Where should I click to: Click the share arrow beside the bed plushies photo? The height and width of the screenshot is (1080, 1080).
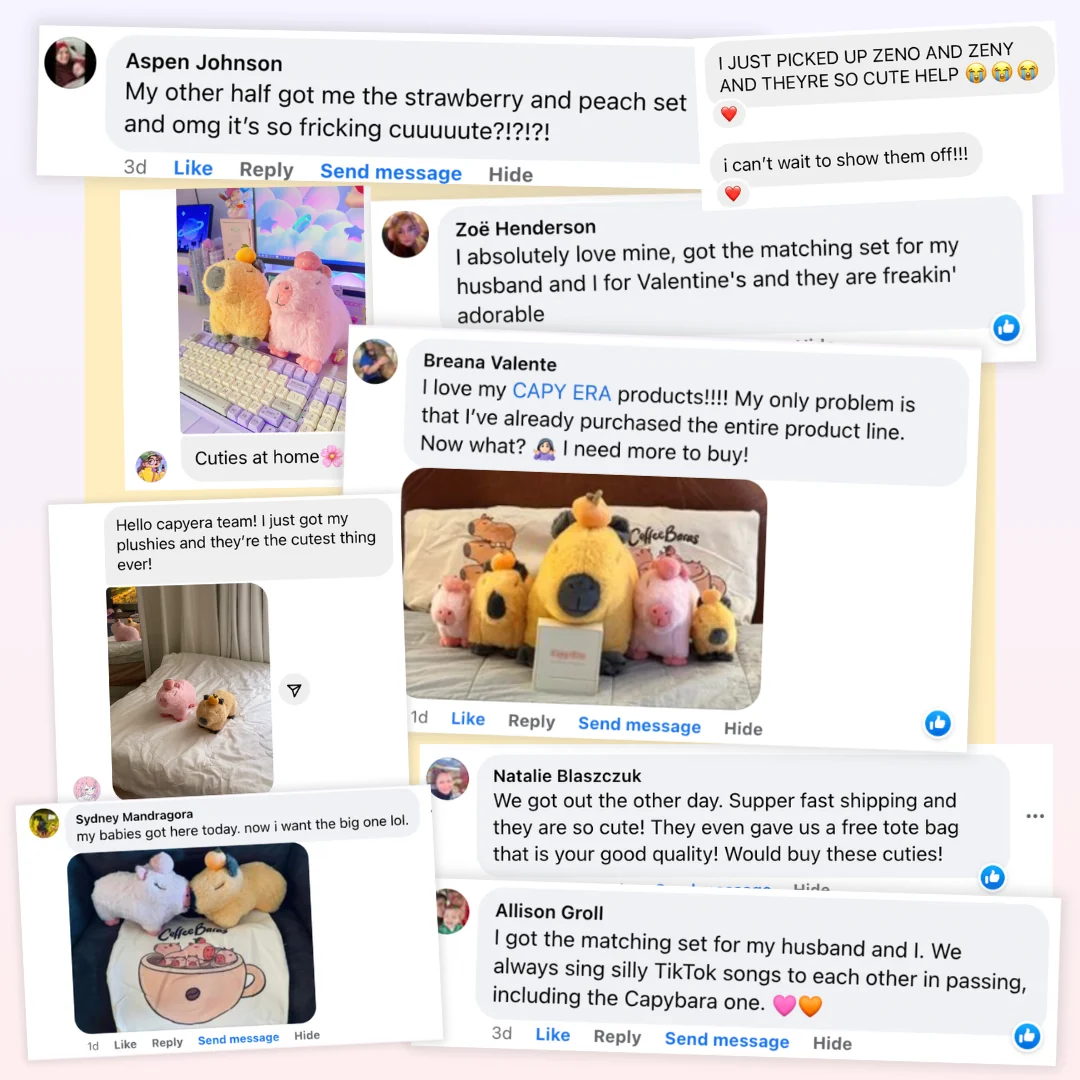click(294, 690)
